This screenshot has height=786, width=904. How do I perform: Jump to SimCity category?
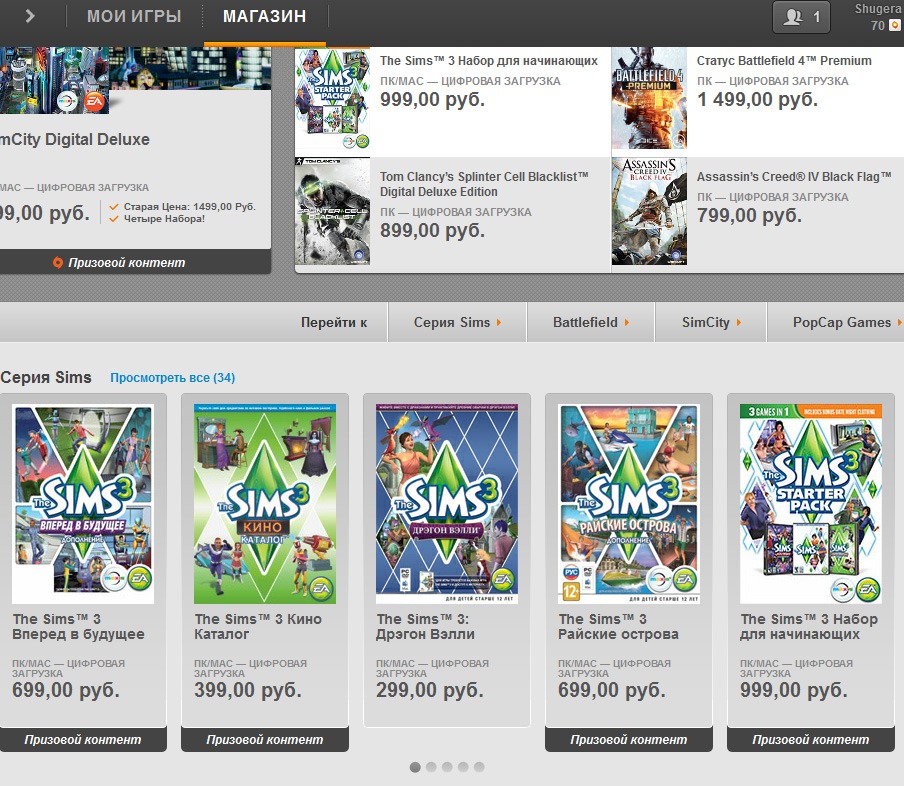pyautogui.click(x=711, y=322)
